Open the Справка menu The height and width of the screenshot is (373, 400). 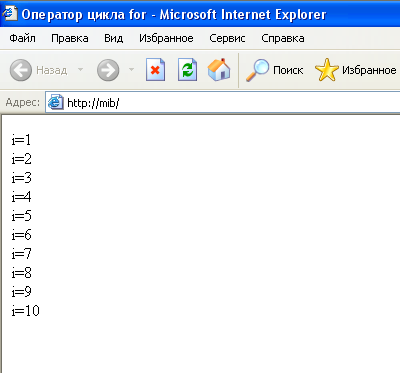283,38
